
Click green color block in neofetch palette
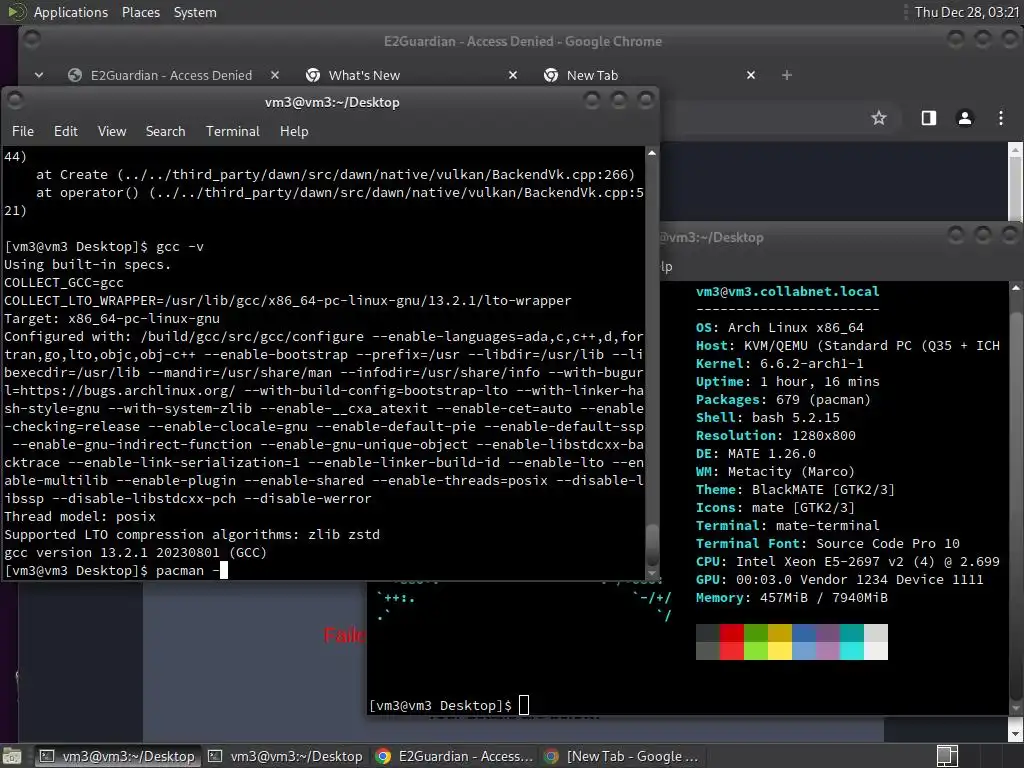click(x=756, y=642)
